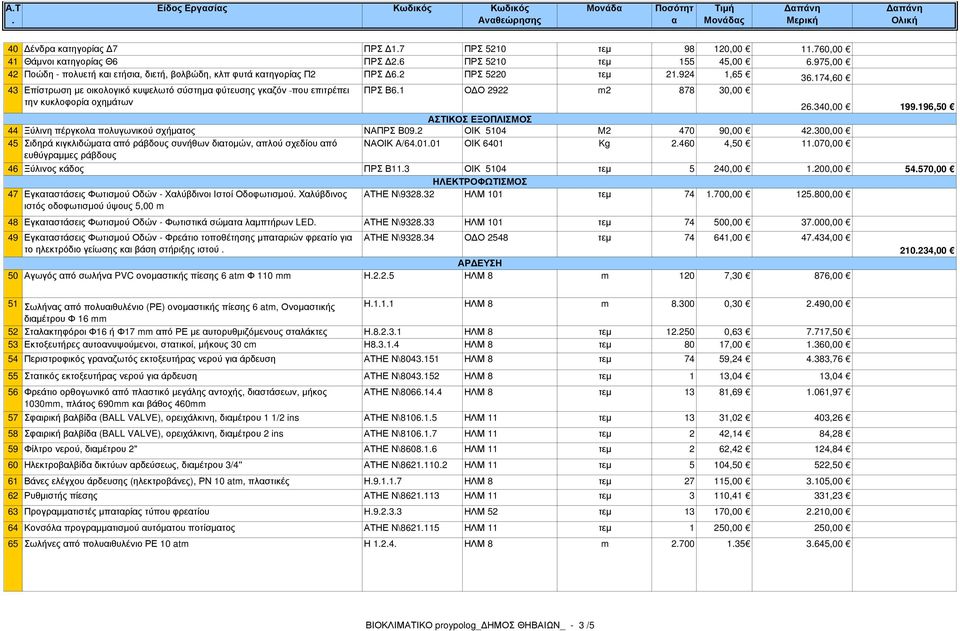Click revision code 'ΗΛΜ 52' in row 63
The width and height of the screenshot is (960, 631).
click(481, 512)
